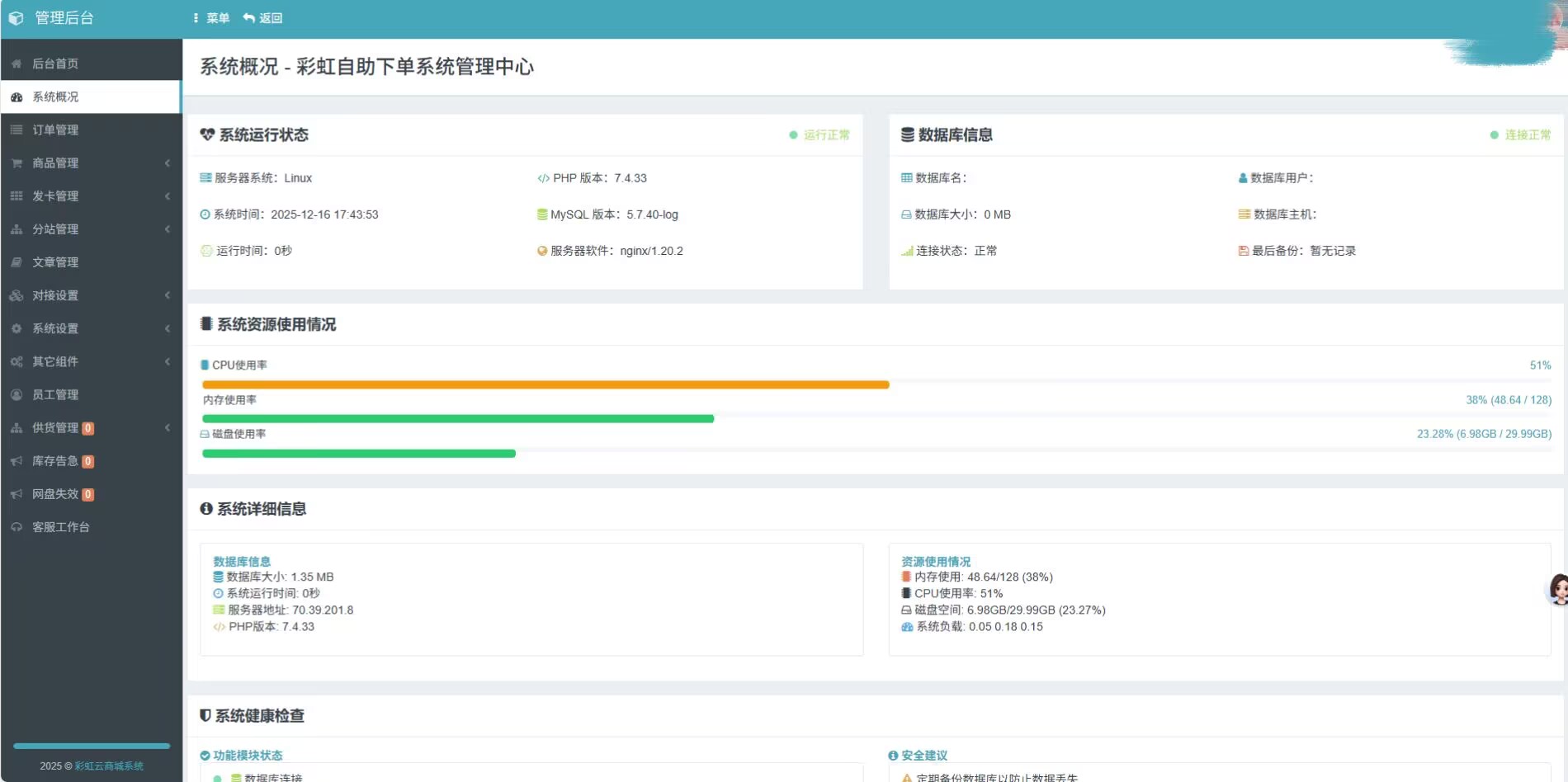
Task: Toggle the 菜单 sidebar button
Action: click(x=211, y=18)
